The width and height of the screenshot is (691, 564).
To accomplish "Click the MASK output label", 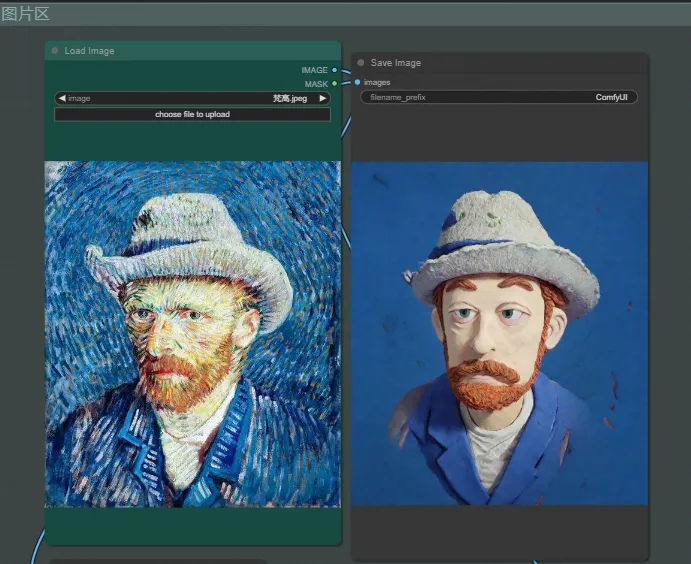I will click(x=316, y=84).
